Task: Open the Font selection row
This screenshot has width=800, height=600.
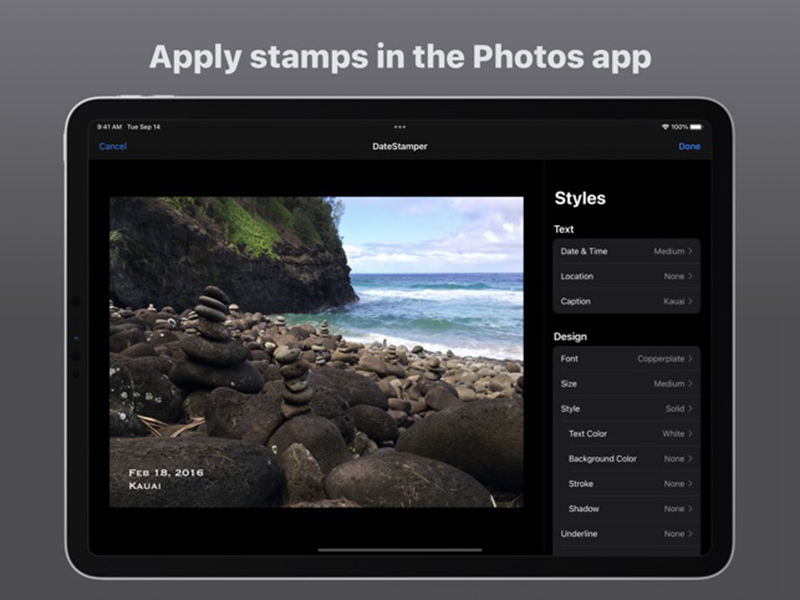Action: [627, 359]
